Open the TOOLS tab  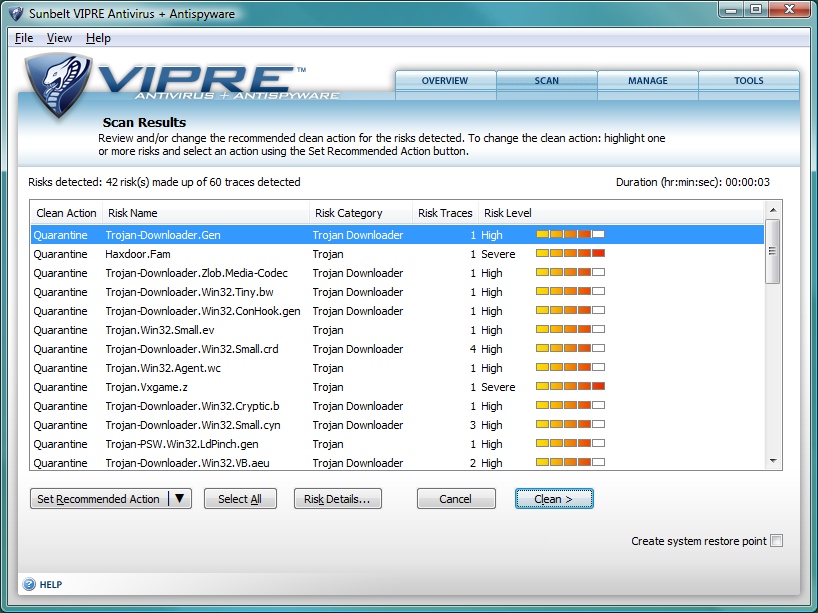pos(748,81)
